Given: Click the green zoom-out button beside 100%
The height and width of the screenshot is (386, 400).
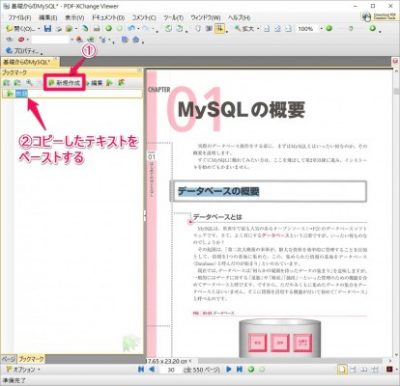Looking at the screenshot, I should click(329, 29).
